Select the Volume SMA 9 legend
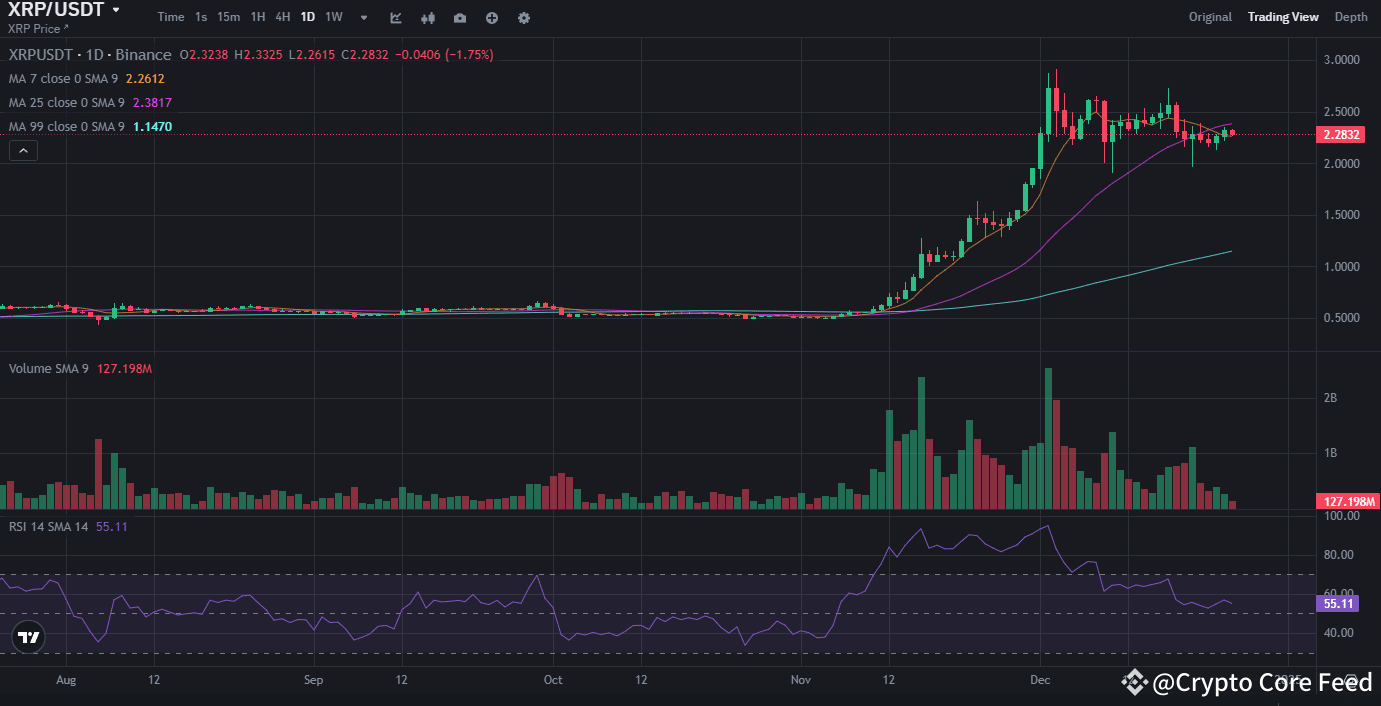The width and height of the screenshot is (1381, 706). (49, 369)
